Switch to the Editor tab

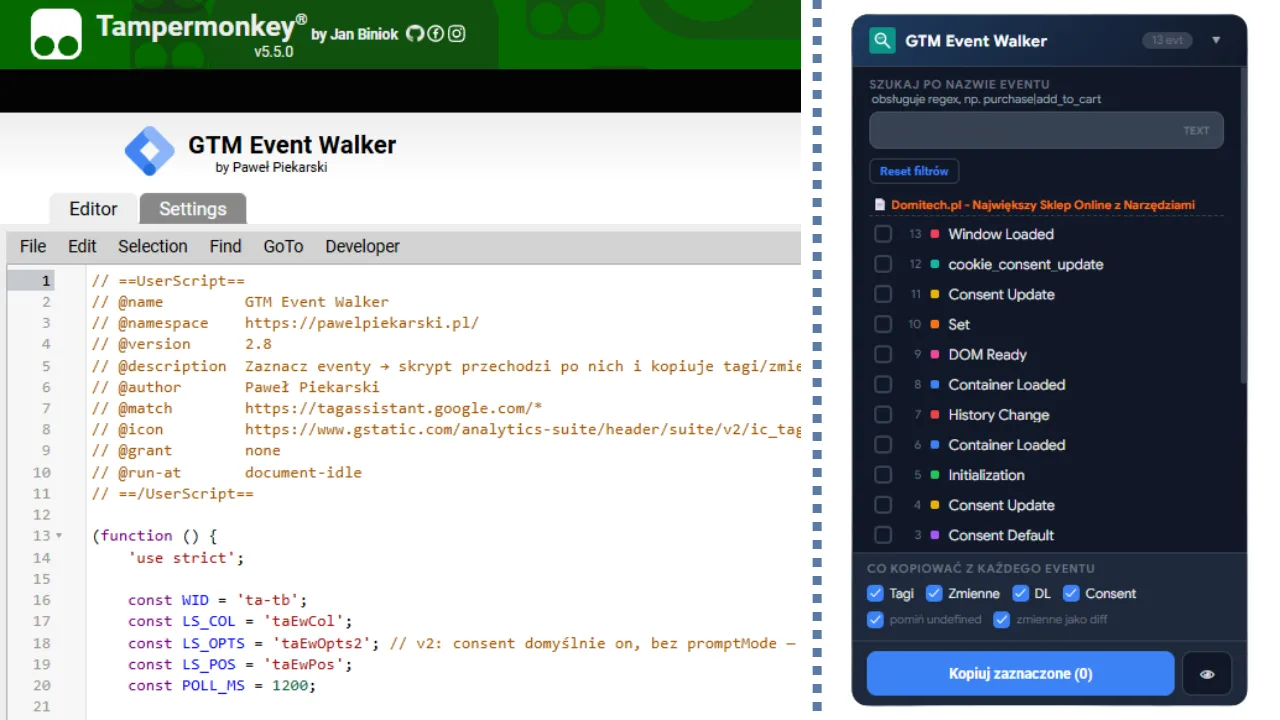[93, 209]
